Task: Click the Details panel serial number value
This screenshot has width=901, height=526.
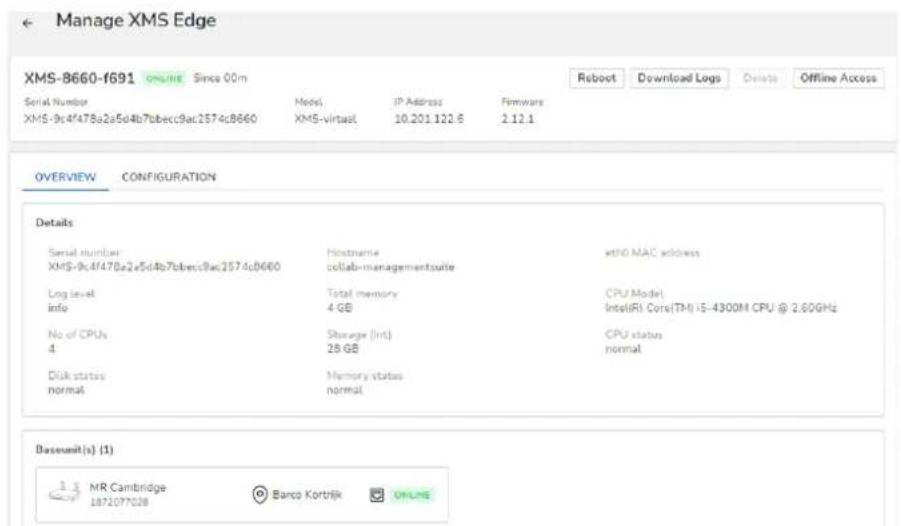Action: pos(164,267)
